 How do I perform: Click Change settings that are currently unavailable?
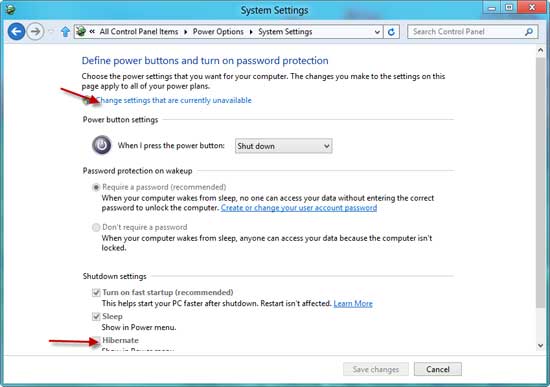174,100
